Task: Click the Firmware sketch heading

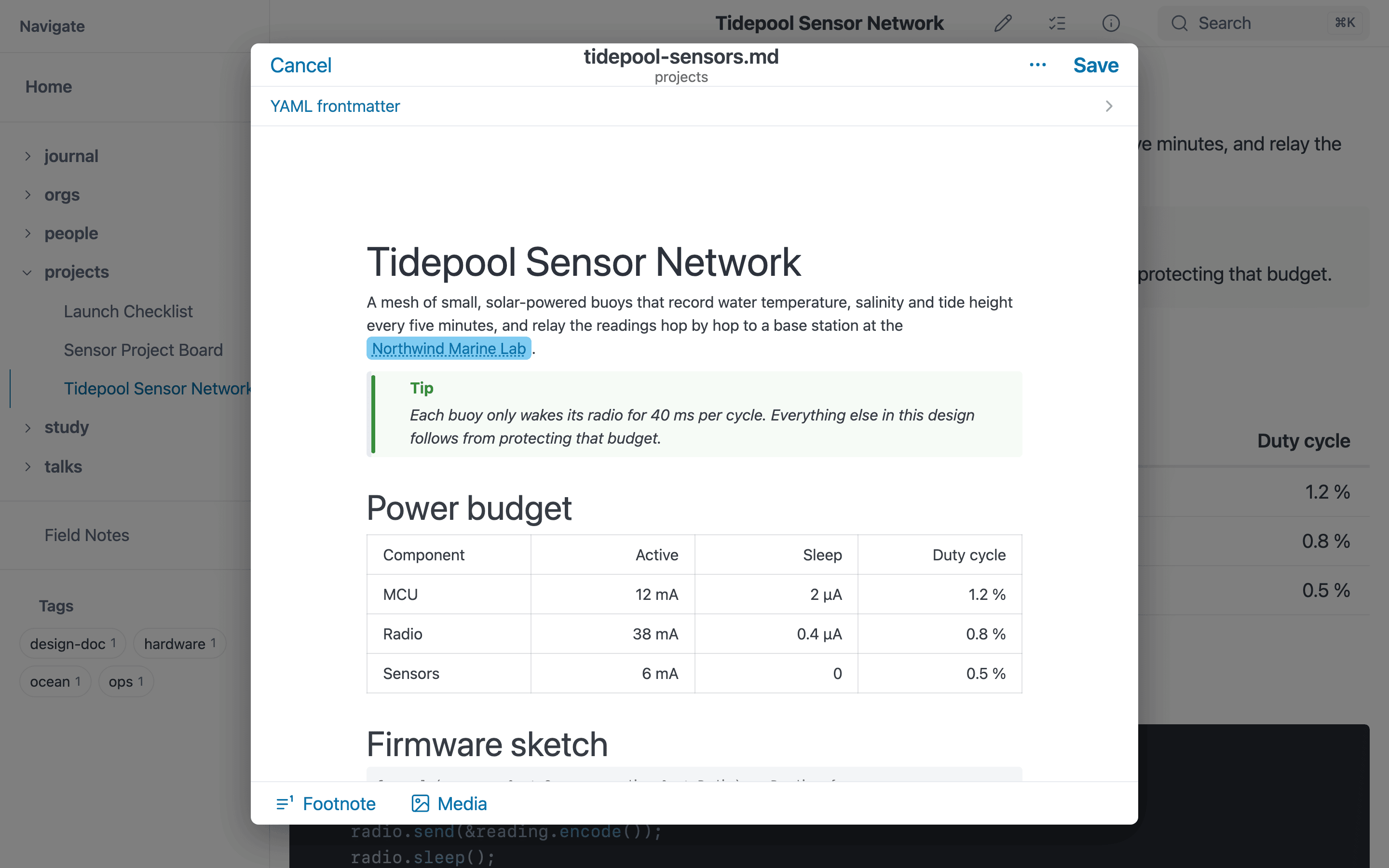Action: coord(487,745)
